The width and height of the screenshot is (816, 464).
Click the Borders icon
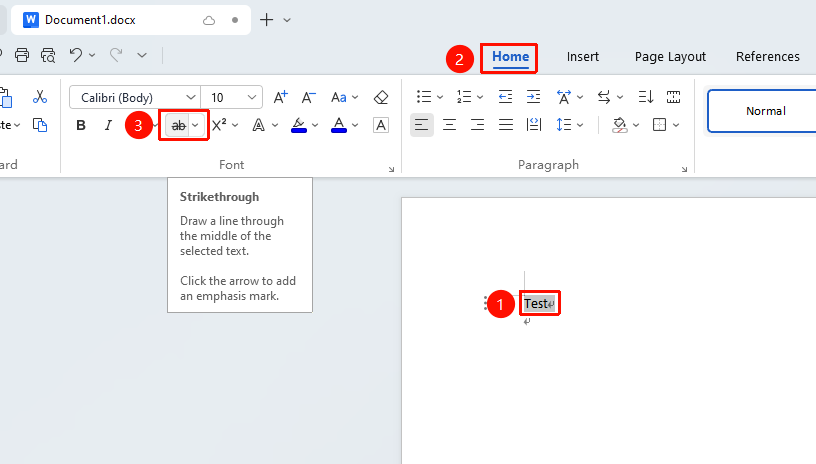(659, 125)
